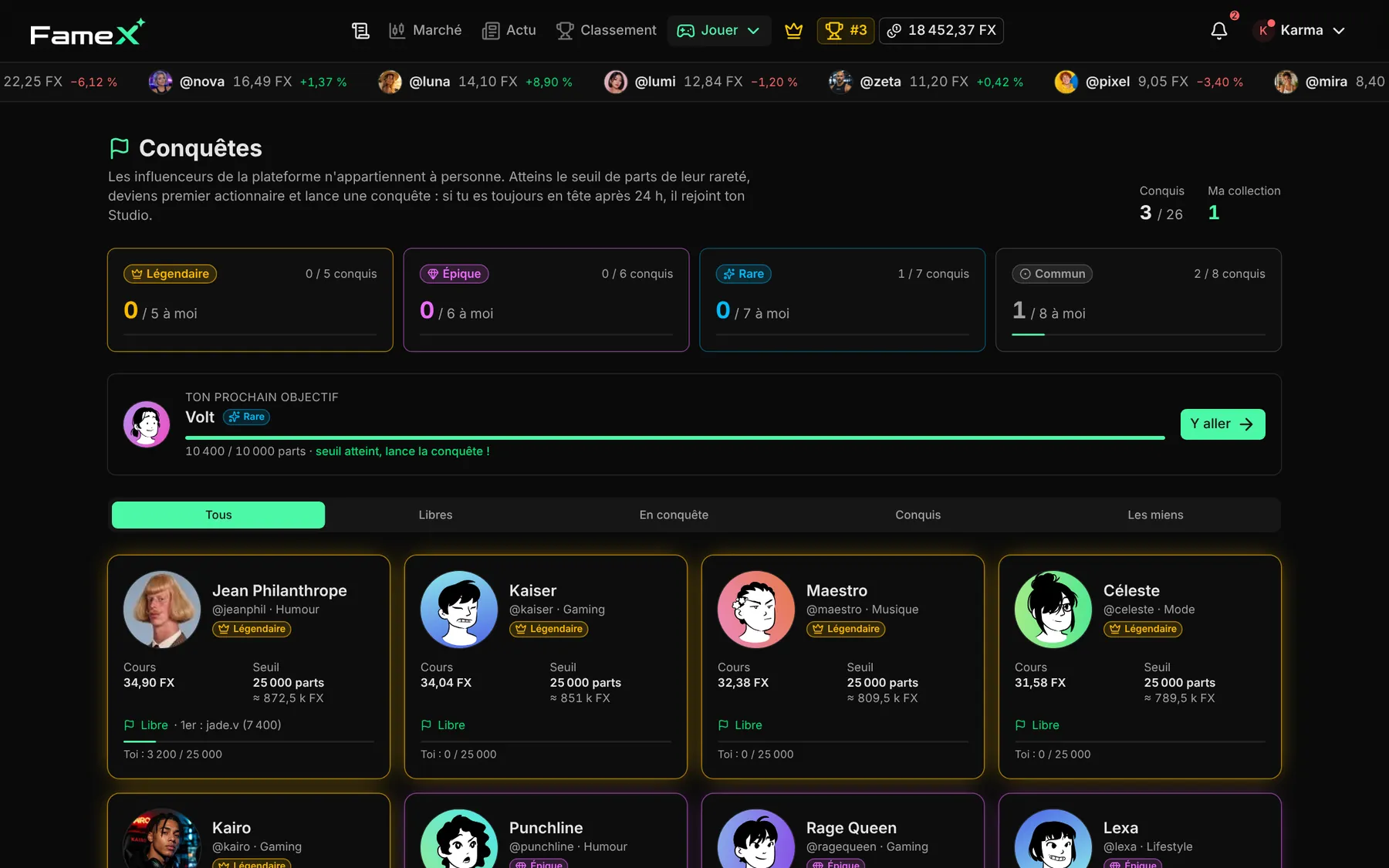Expand the Karma user menu
This screenshot has height=868, width=1389.
(x=1301, y=31)
